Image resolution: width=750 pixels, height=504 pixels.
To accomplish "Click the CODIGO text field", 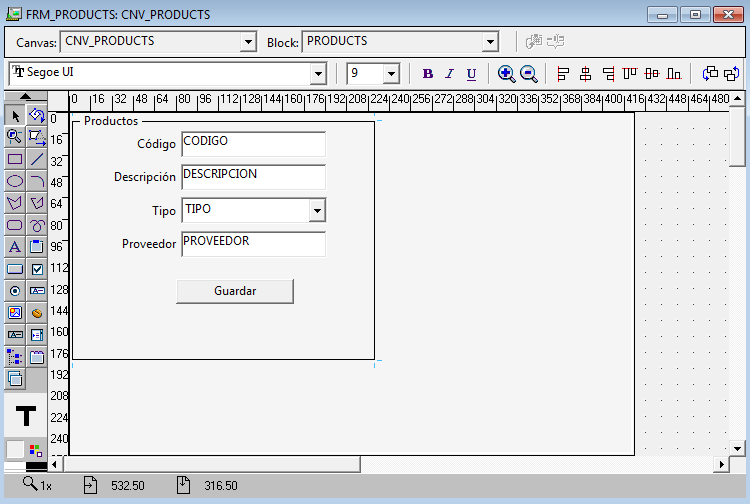I will pos(253,144).
